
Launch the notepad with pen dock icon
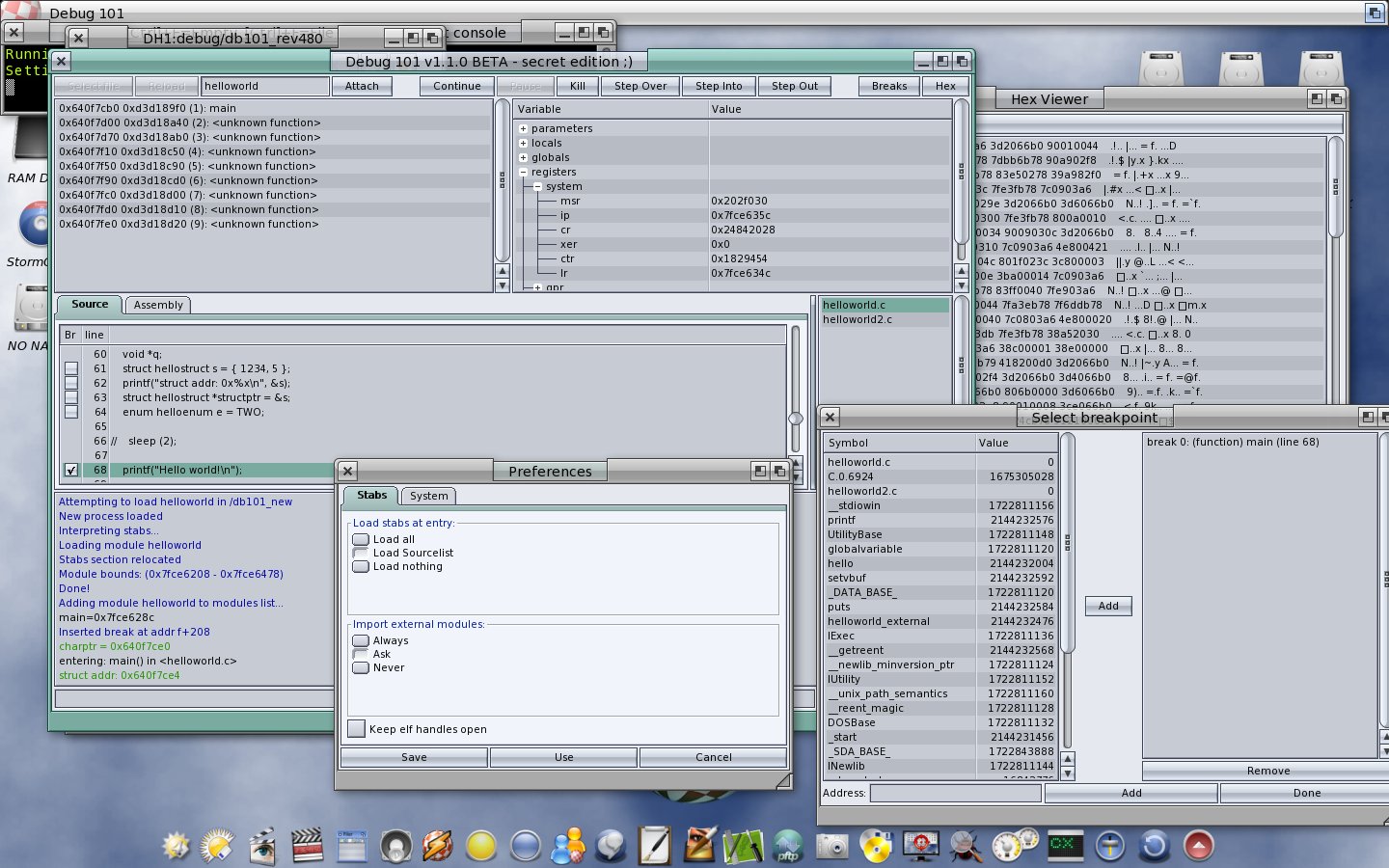click(655, 846)
